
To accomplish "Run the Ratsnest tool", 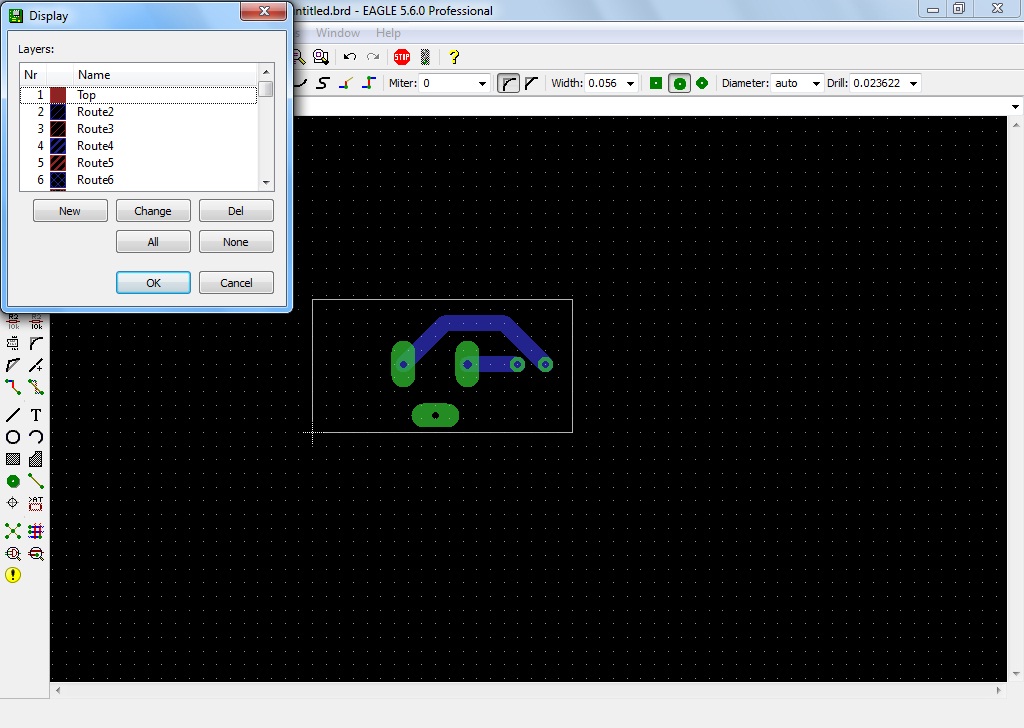I will pyautogui.click(x=13, y=531).
